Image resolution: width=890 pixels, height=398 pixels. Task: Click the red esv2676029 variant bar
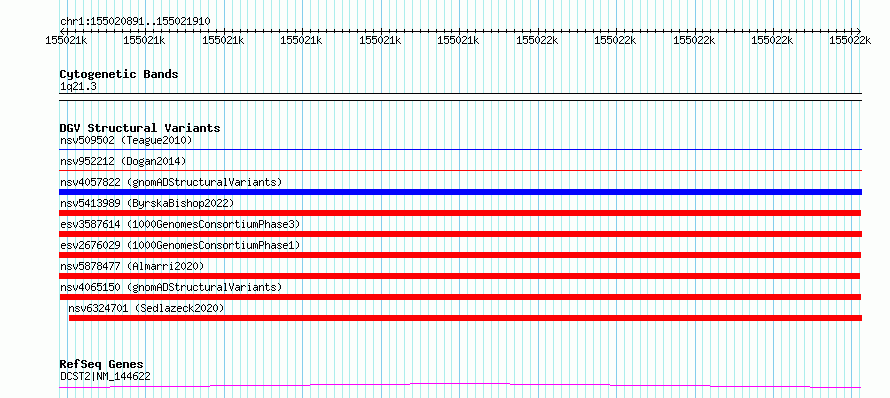pos(460,255)
